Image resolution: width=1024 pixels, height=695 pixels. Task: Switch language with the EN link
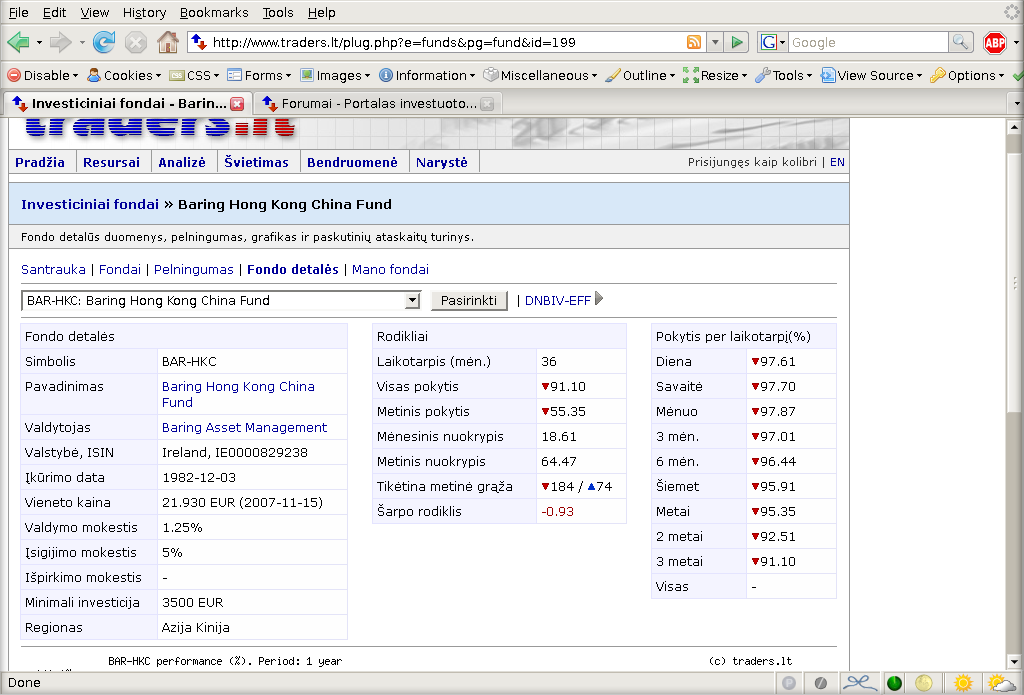tap(837, 162)
